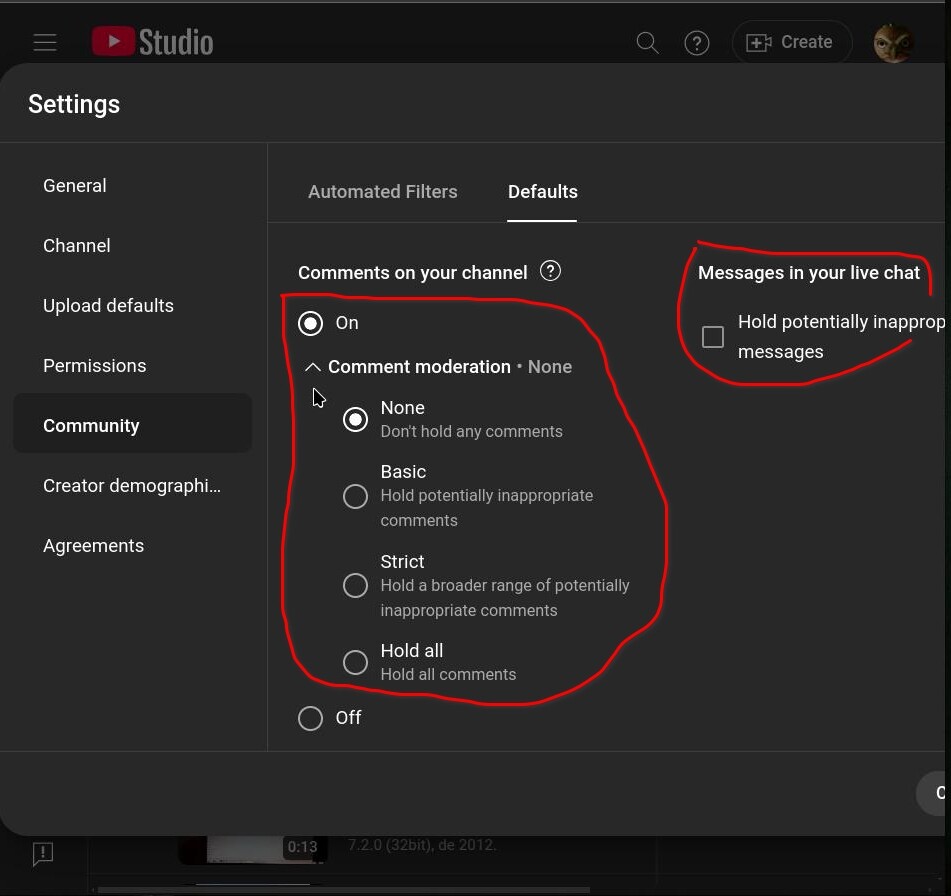Turn comments Off on your channel

click(311, 718)
